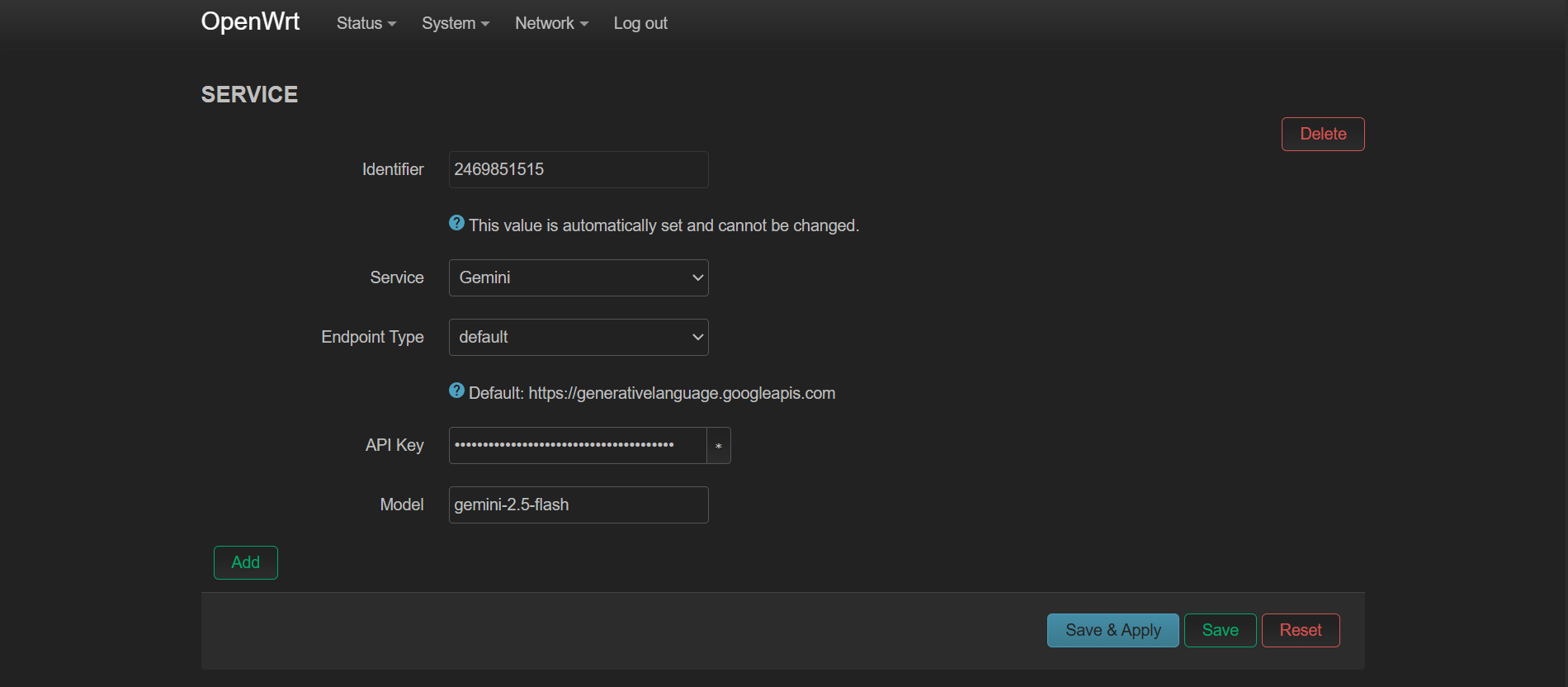Click the Log out link
Image resolution: width=1568 pixels, height=687 pixels.
(x=640, y=24)
